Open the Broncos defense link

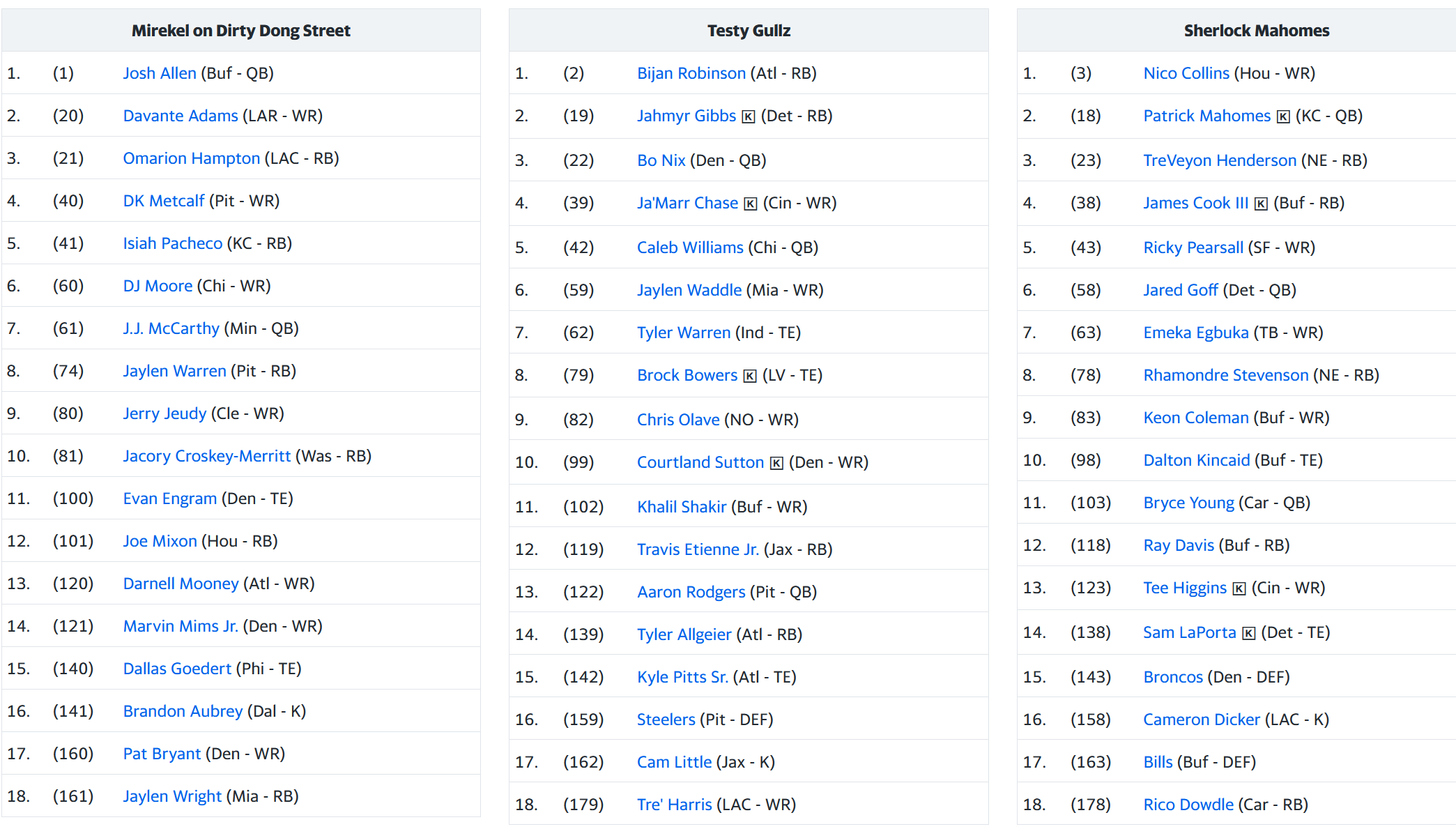click(1172, 677)
